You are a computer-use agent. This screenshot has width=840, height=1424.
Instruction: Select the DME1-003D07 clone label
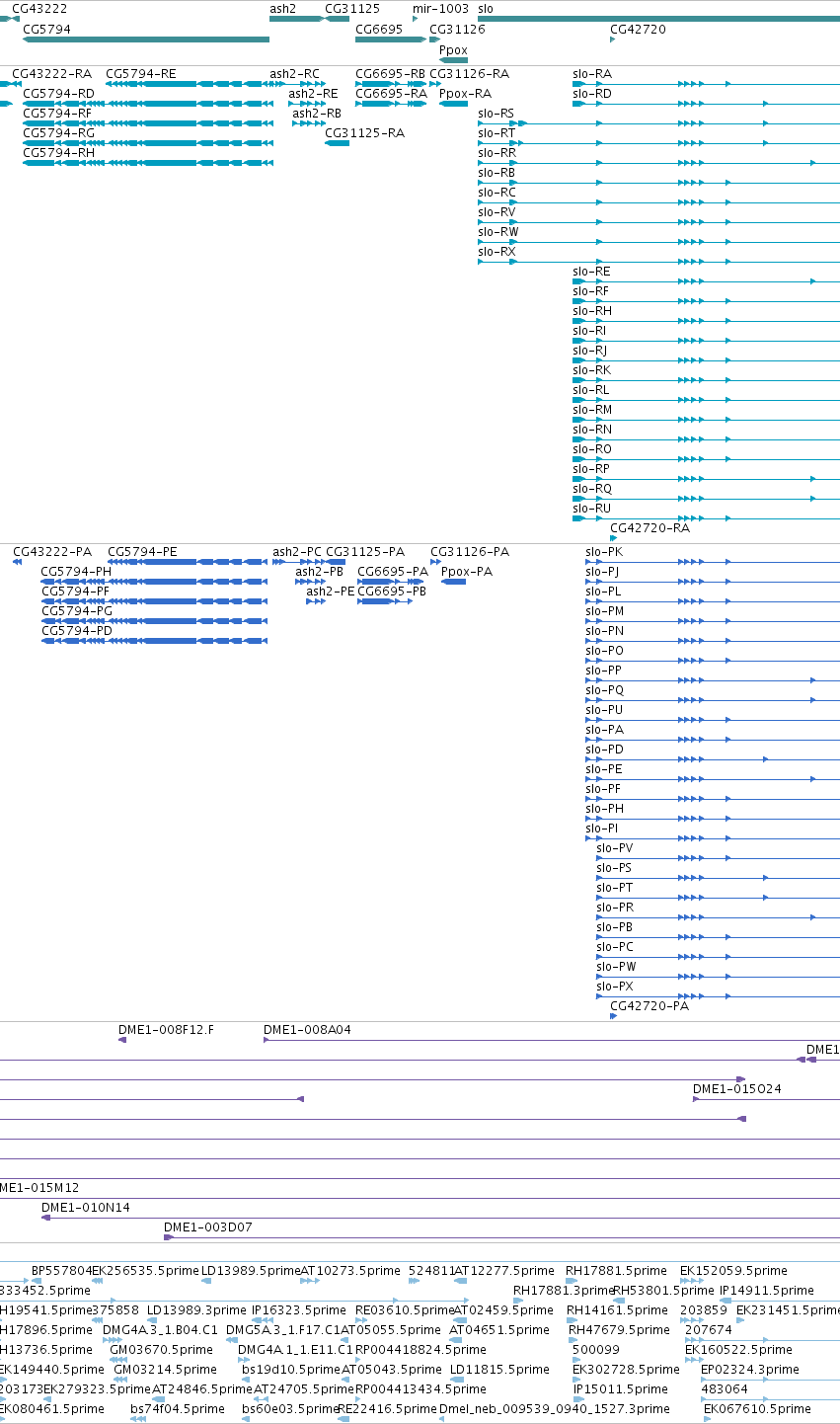[x=208, y=1227]
